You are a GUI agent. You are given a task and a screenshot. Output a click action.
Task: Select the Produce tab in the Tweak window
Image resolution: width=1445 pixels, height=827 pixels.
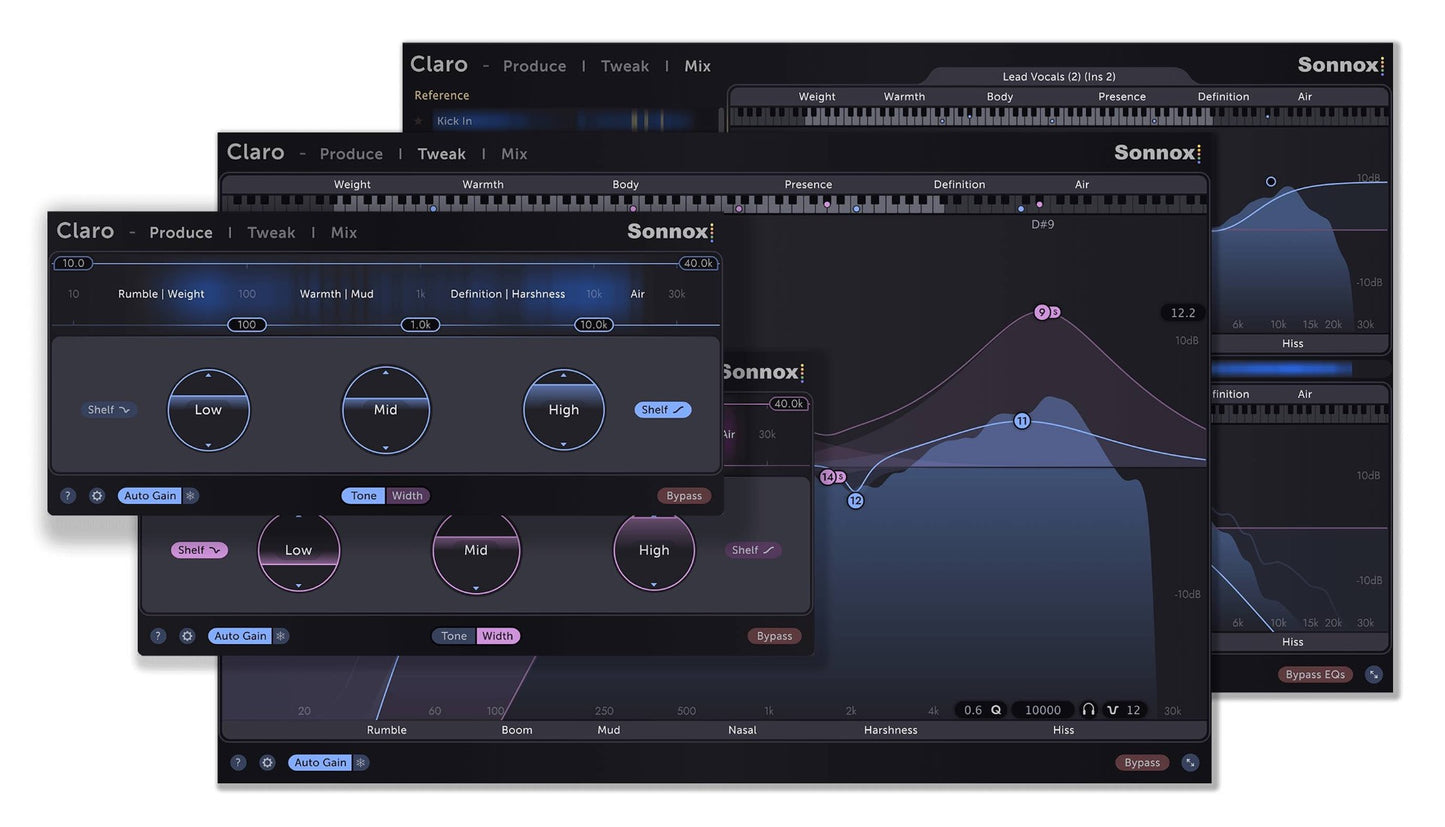click(351, 153)
